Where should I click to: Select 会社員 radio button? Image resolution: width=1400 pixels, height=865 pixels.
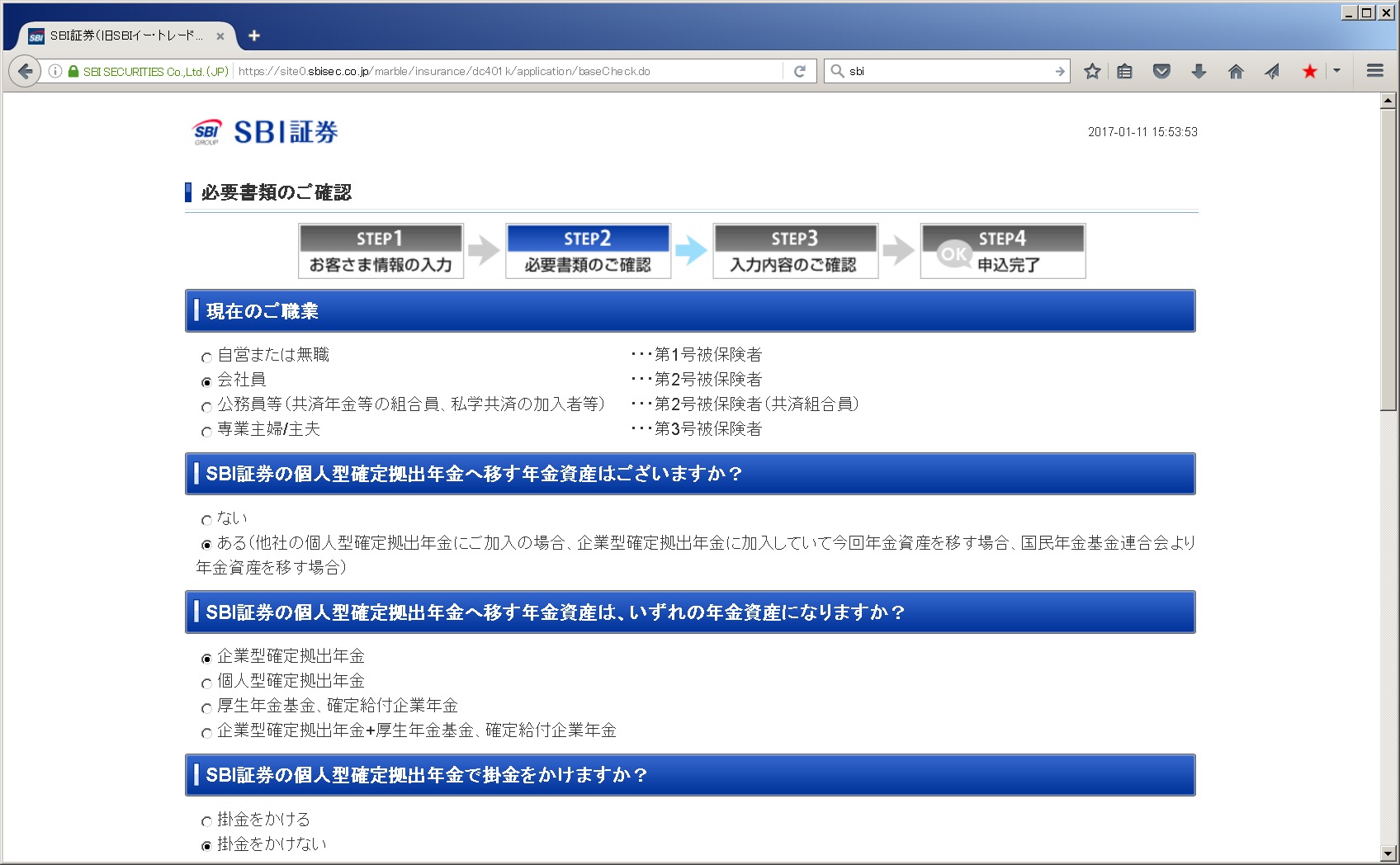tap(206, 382)
